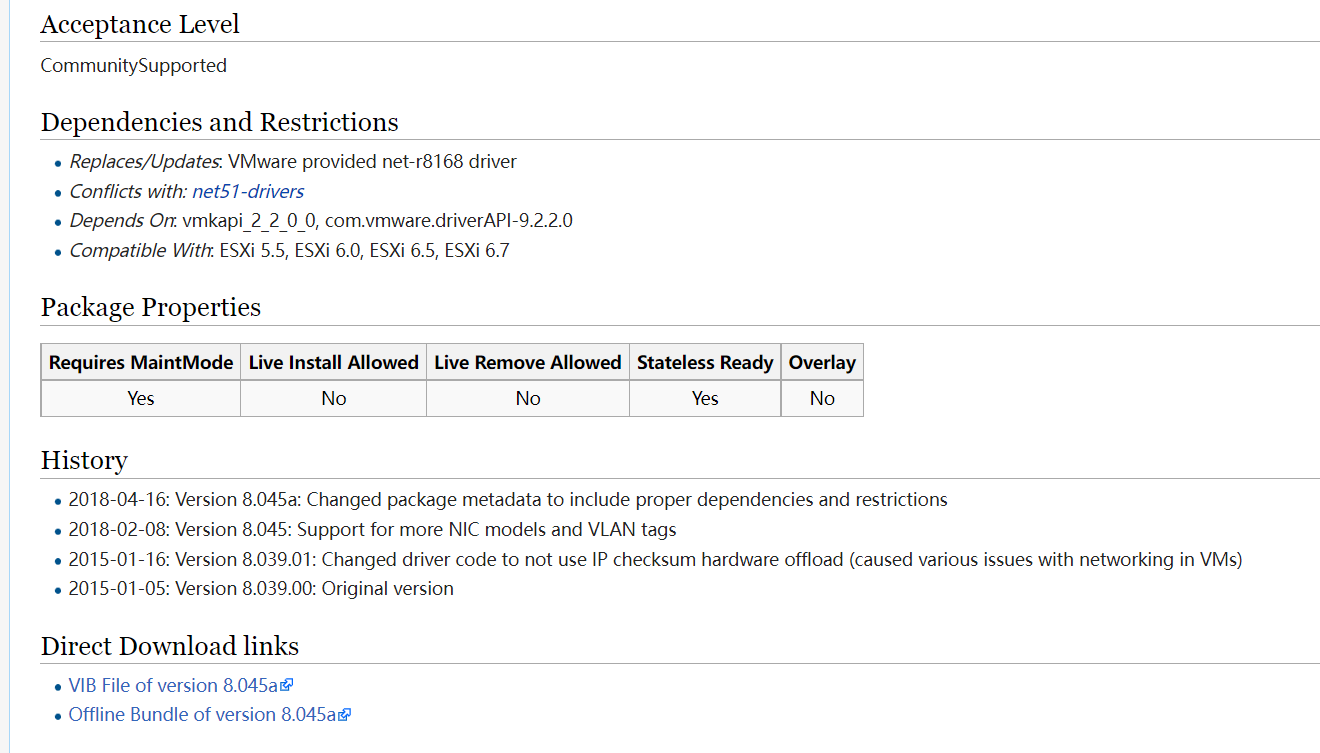1320x753 pixels.
Task: Click the Yes cell under Stateless Ready
Action: pyautogui.click(x=705, y=398)
